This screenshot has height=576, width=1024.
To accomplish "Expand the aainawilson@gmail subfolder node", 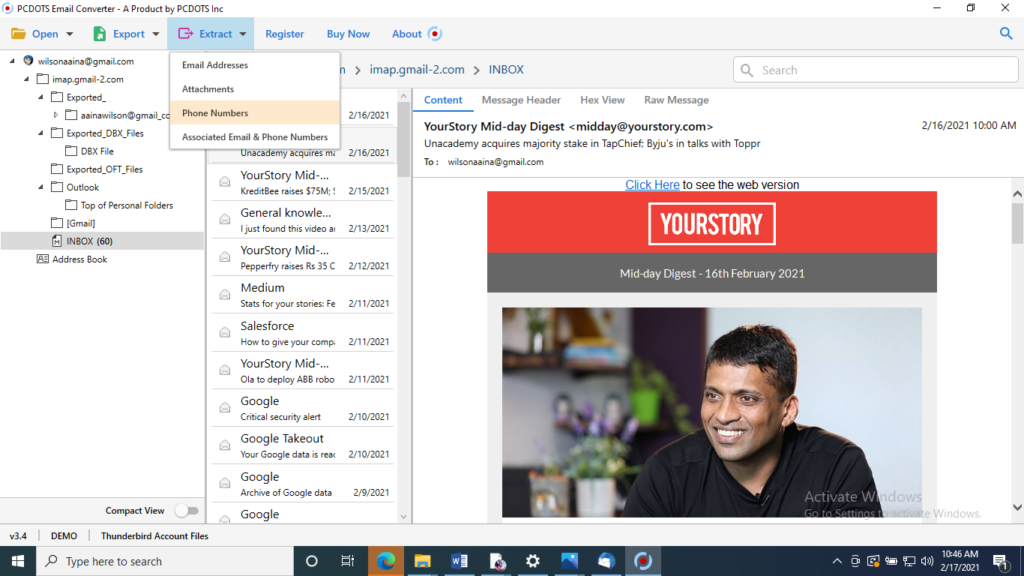I will pos(56,115).
